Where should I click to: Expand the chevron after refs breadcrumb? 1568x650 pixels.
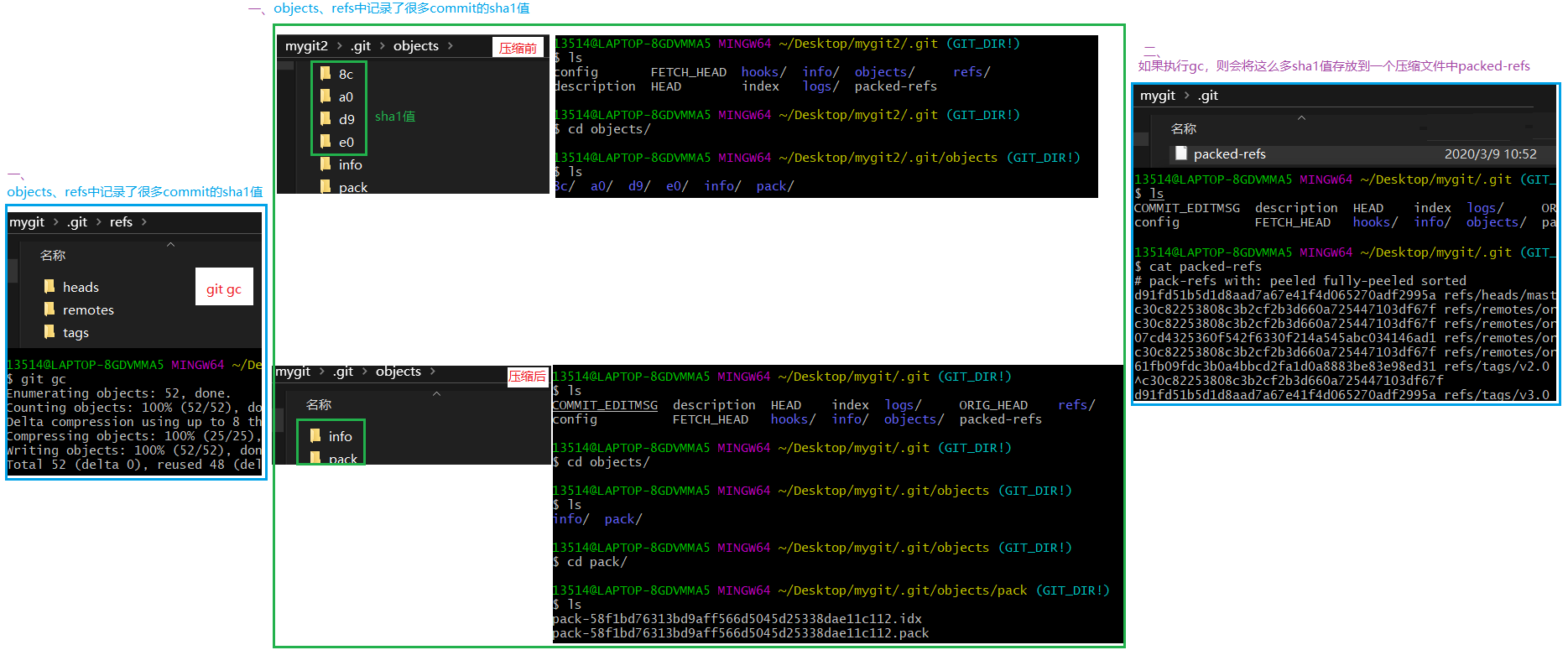[x=144, y=222]
